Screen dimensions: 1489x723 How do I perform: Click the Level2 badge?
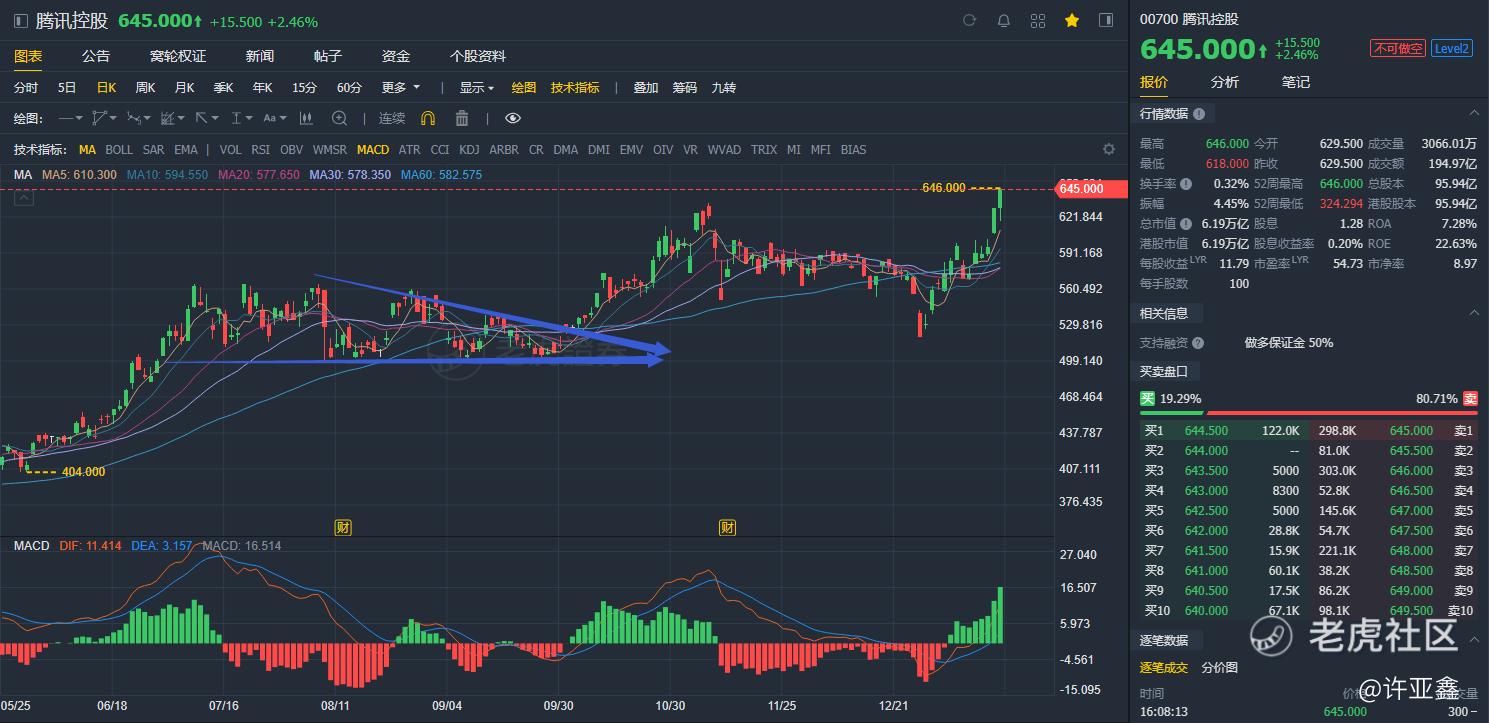pos(1451,48)
